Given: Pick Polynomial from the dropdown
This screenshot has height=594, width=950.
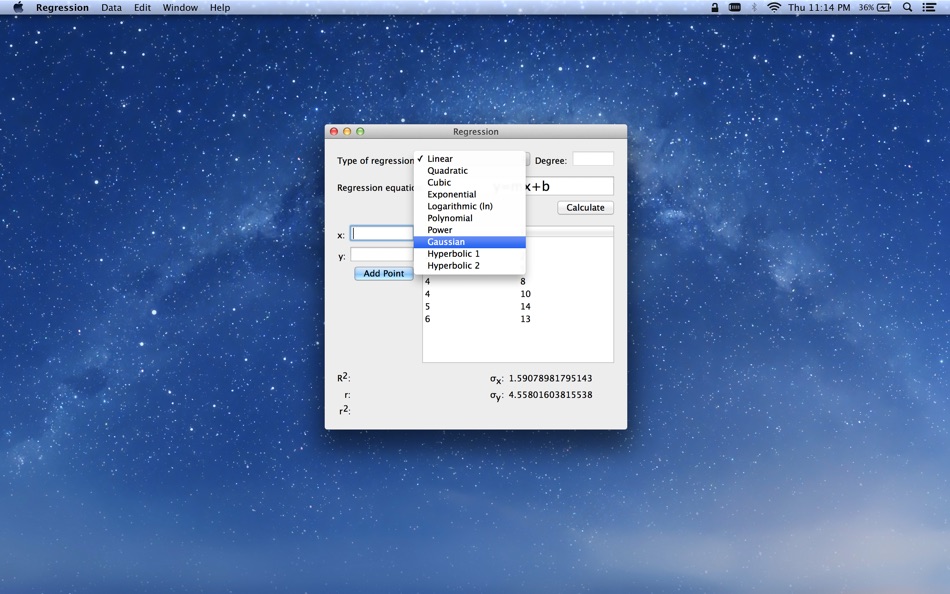Looking at the screenshot, I should pyautogui.click(x=470, y=218).
